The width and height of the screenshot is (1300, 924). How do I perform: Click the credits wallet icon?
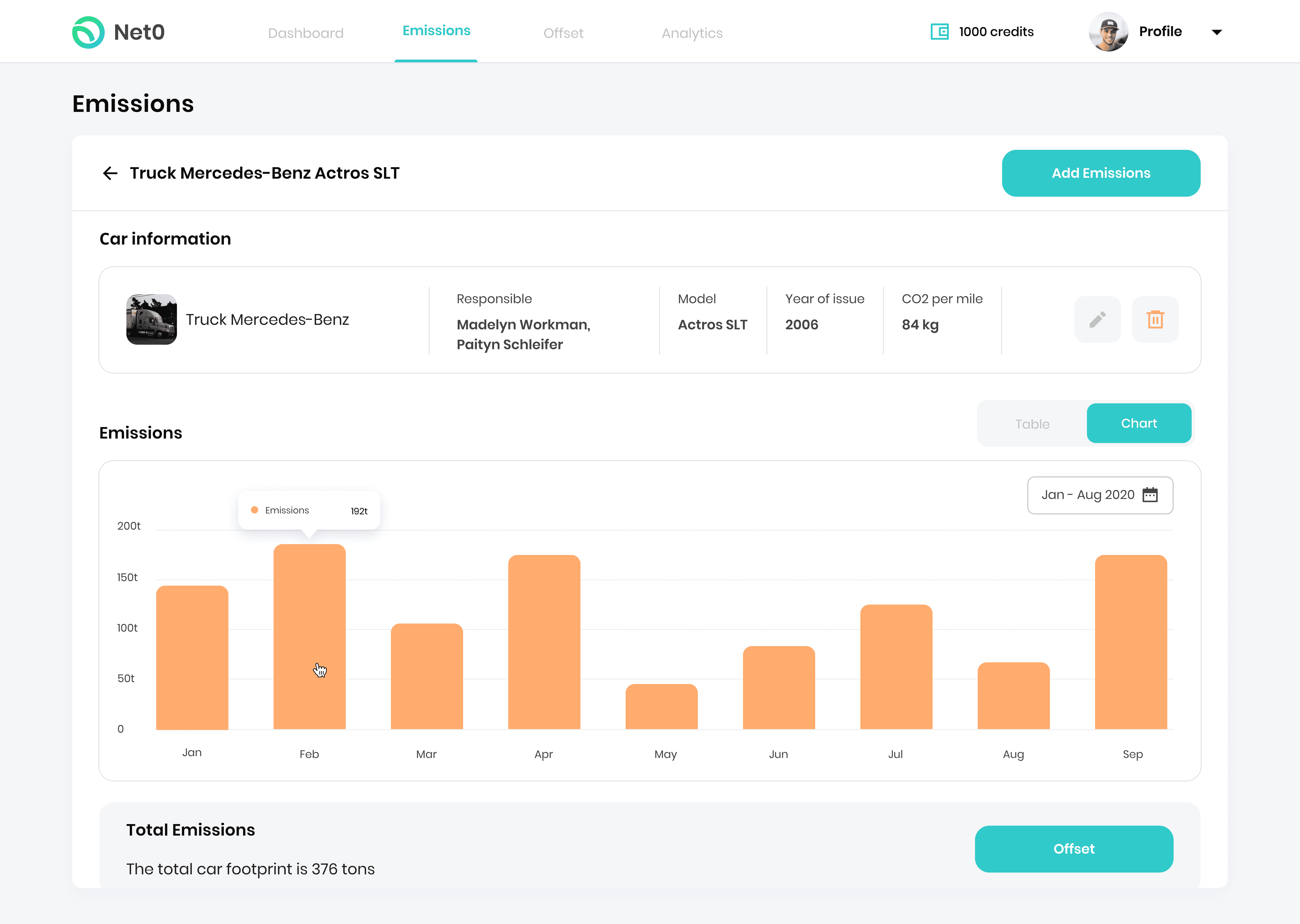click(x=939, y=32)
